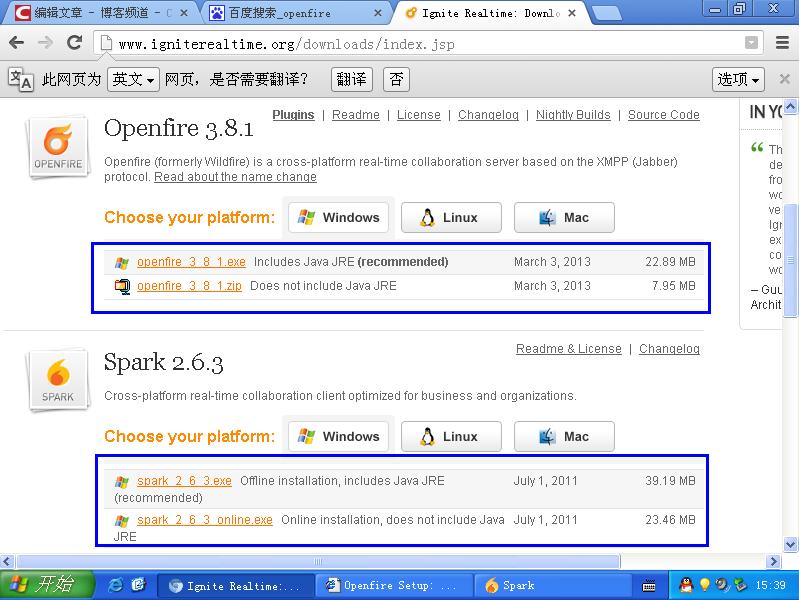Open the Nightly Builds link
Screen dimensions: 799x600
click(x=573, y=115)
